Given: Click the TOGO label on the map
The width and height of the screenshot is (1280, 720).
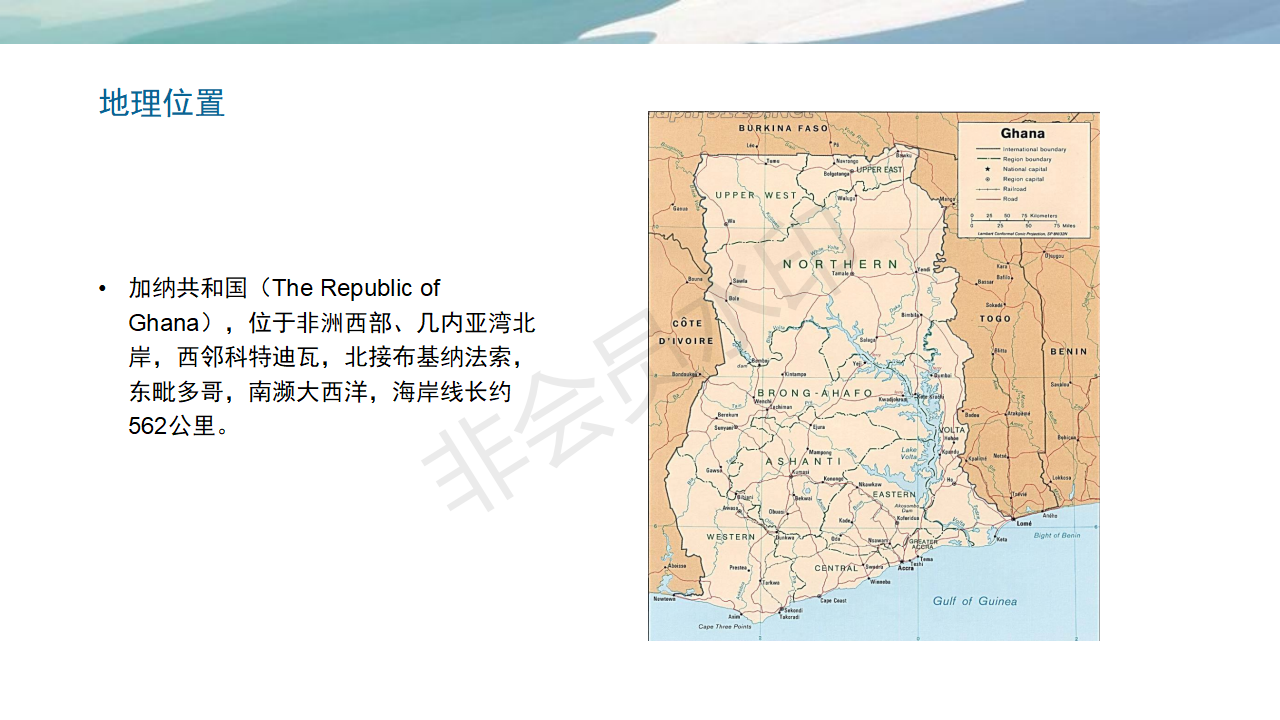Looking at the screenshot, I should [995, 319].
